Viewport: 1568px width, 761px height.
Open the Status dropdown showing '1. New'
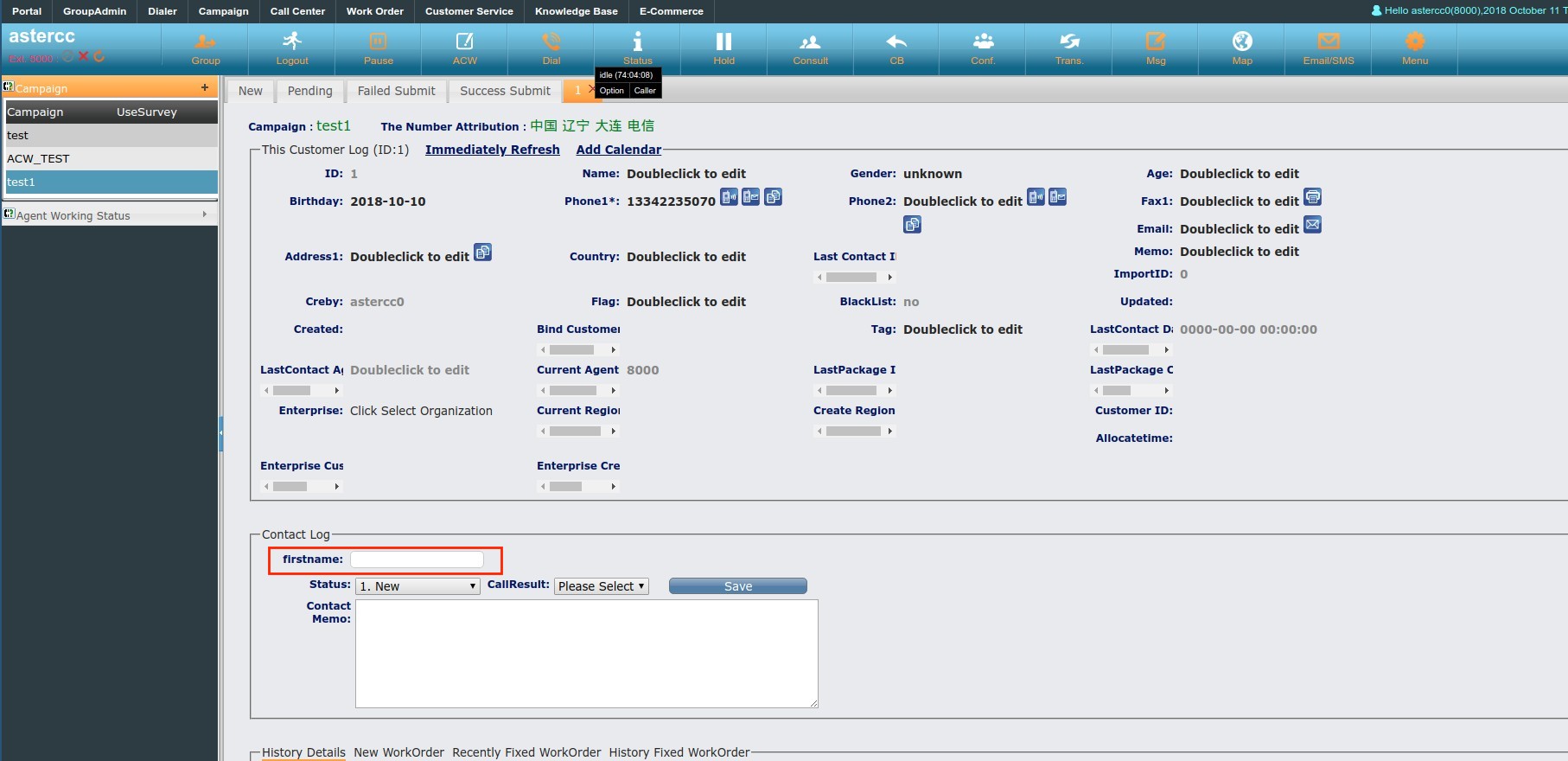(417, 586)
